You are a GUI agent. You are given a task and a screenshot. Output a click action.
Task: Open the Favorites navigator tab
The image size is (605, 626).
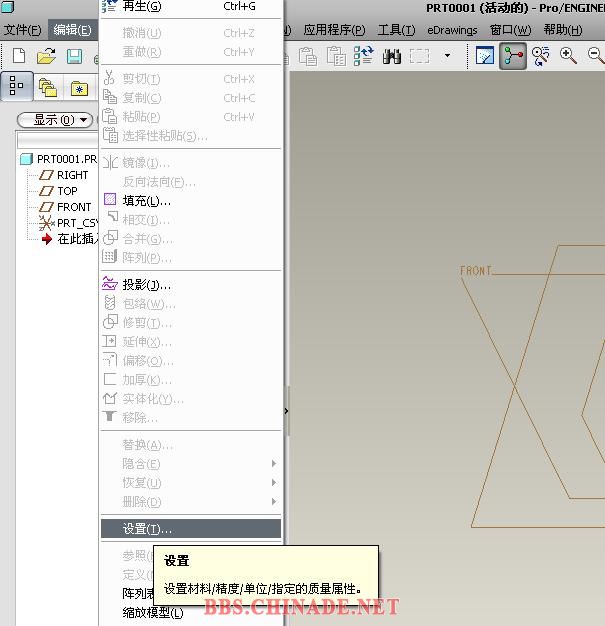tap(78, 88)
